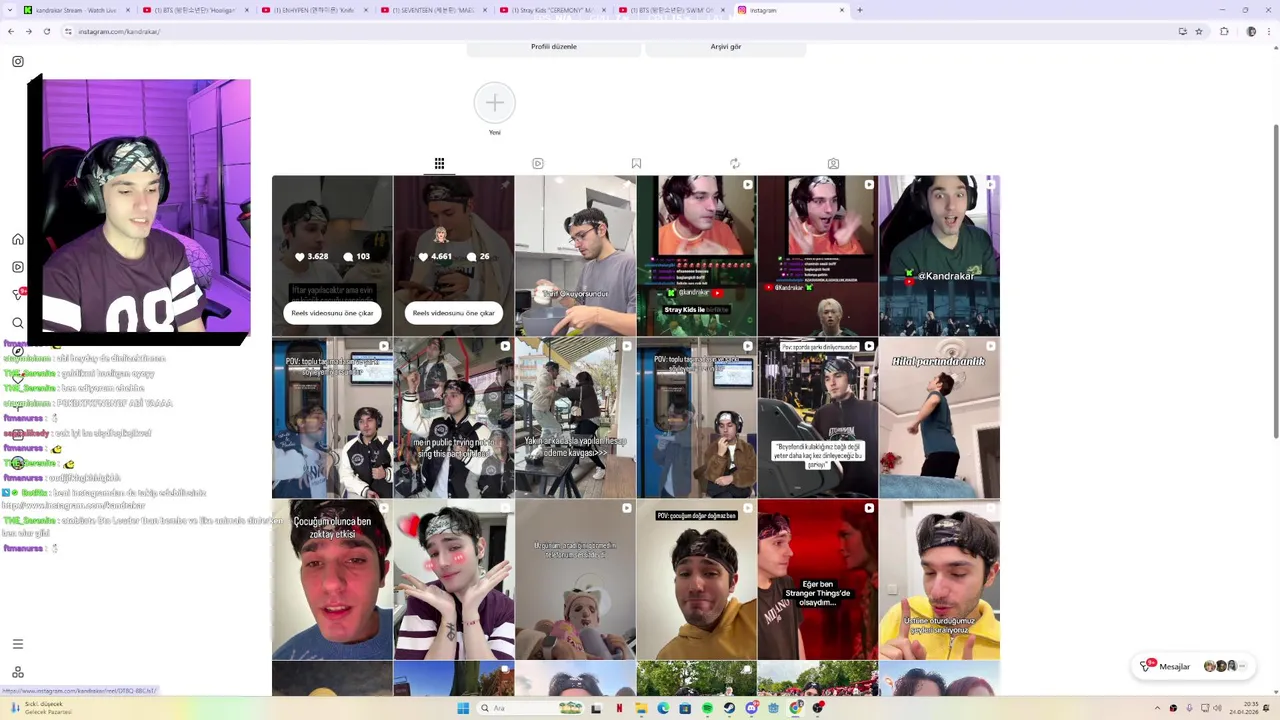Close the Instagram browser tab
The height and width of the screenshot is (720, 1280).
point(841,10)
